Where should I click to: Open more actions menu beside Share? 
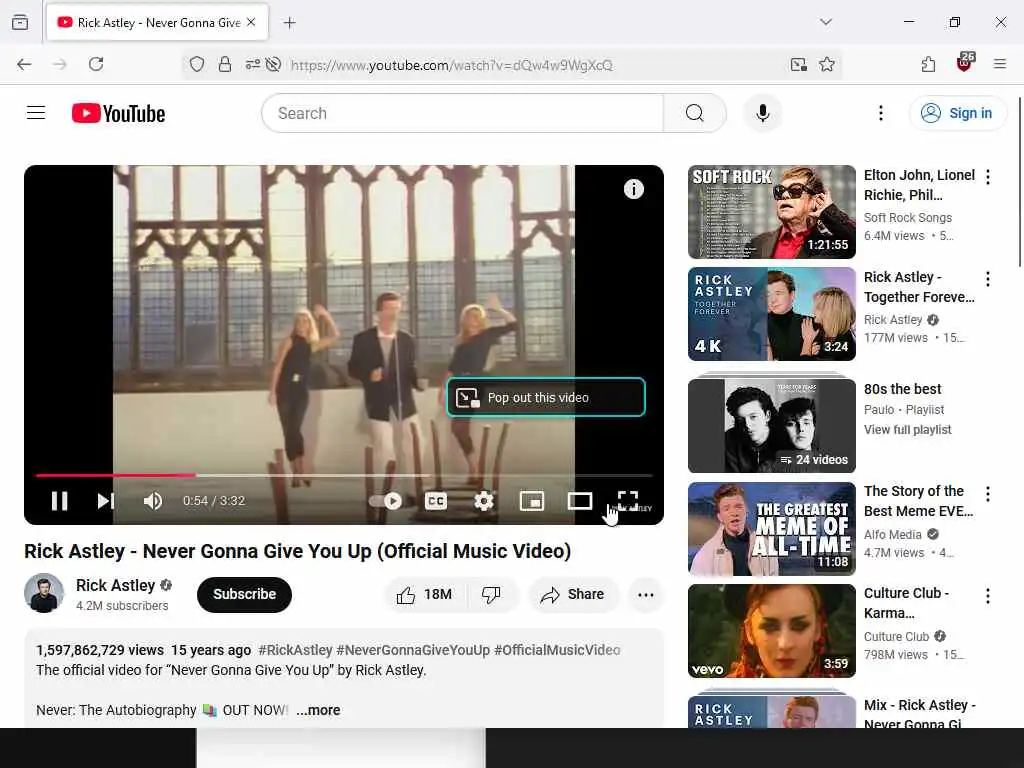646,594
